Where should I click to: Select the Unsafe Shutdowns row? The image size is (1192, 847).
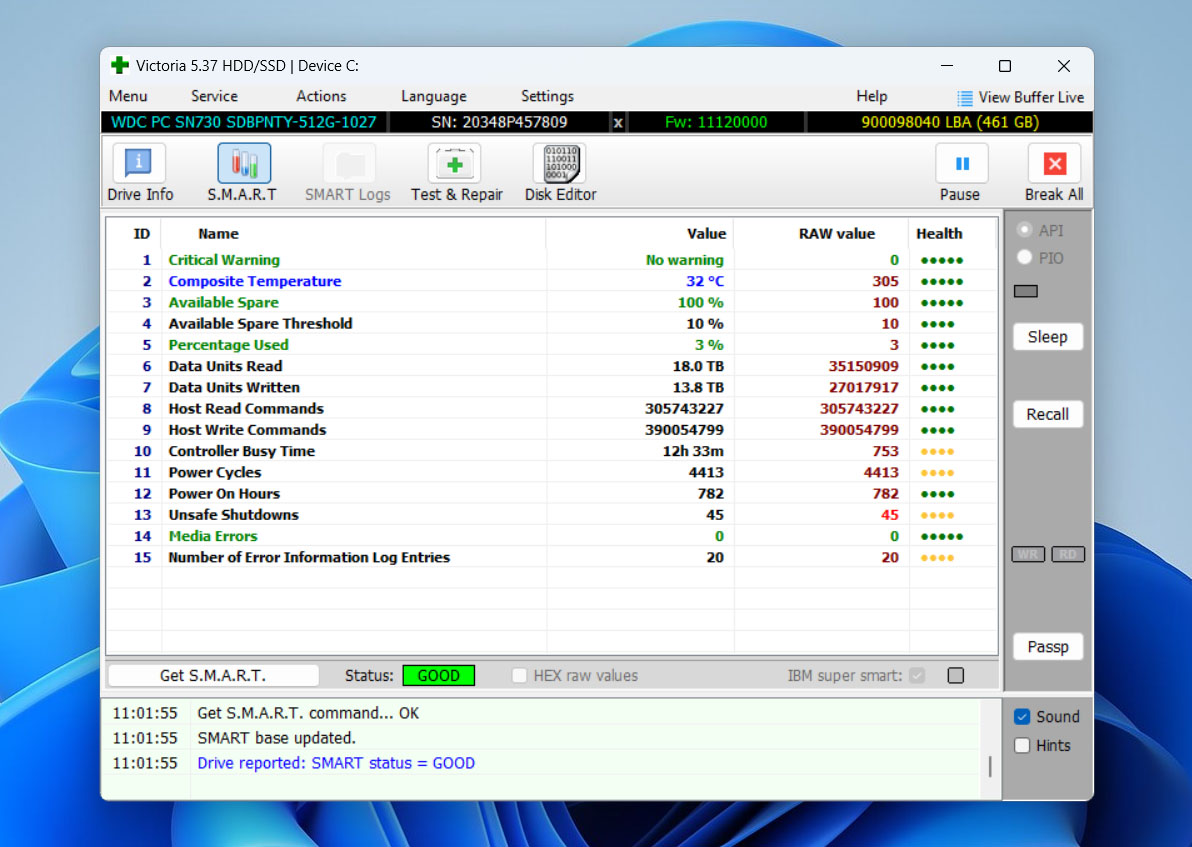tap(552, 515)
